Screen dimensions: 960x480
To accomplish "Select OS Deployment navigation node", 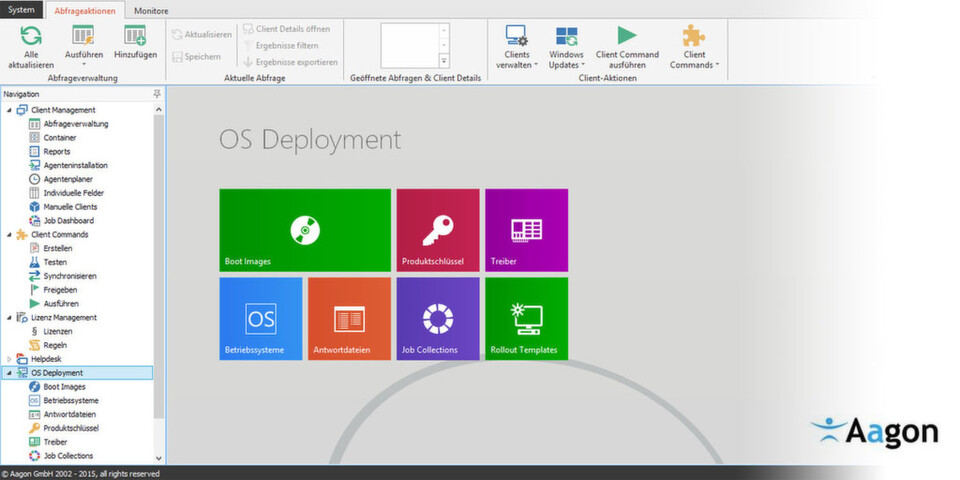I will coord(57,373).
